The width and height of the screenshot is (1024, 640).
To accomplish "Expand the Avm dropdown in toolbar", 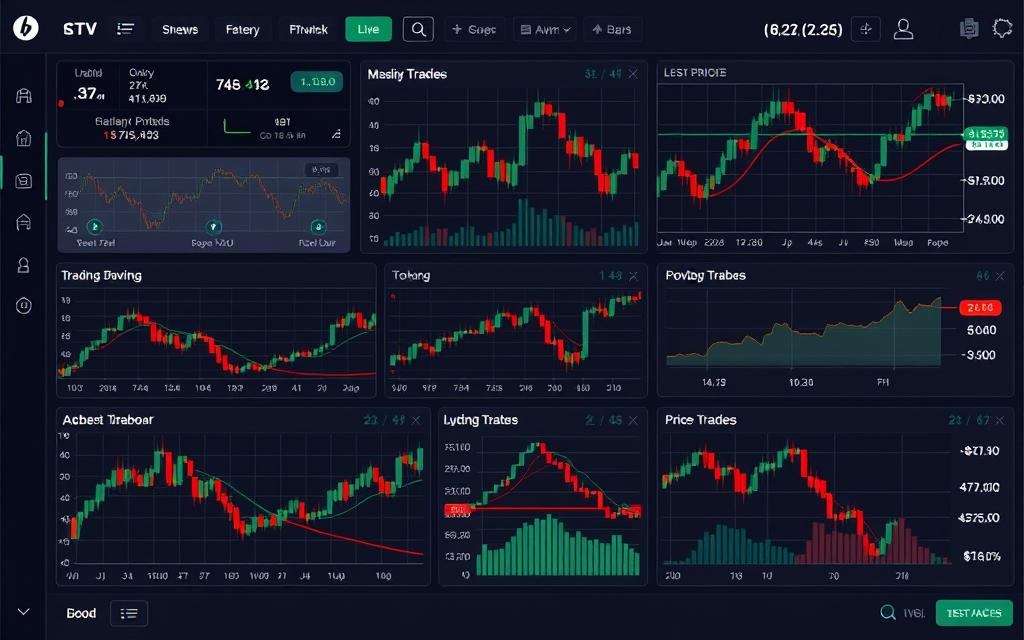I will (x=545, y=29).
